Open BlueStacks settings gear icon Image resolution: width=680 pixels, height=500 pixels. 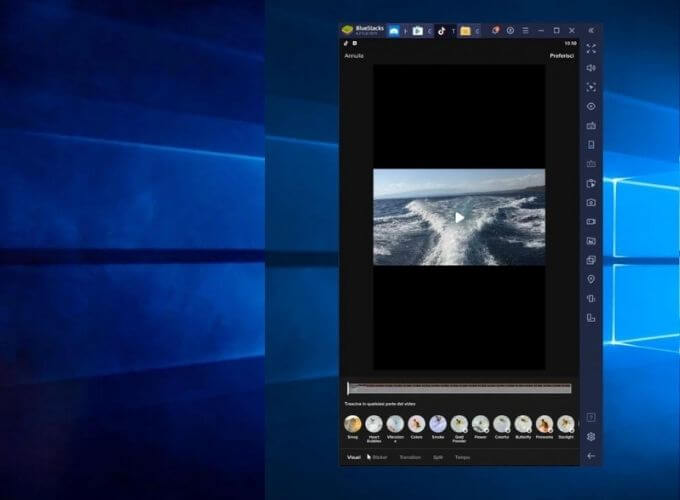tap(591, 436)
